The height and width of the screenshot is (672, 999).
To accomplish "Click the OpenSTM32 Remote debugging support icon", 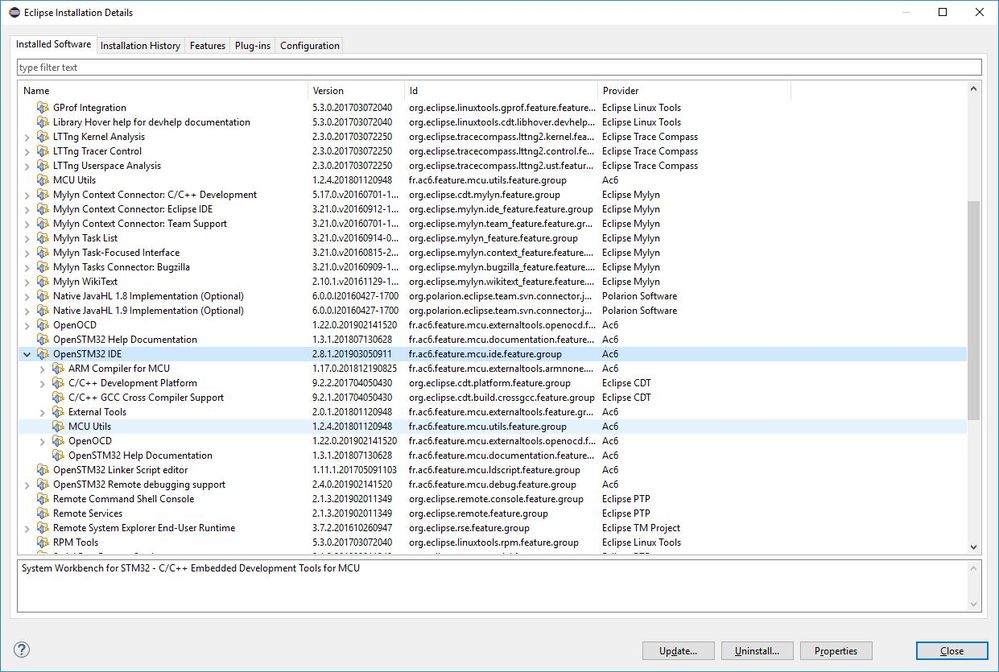I will click(x=43, y=484).
